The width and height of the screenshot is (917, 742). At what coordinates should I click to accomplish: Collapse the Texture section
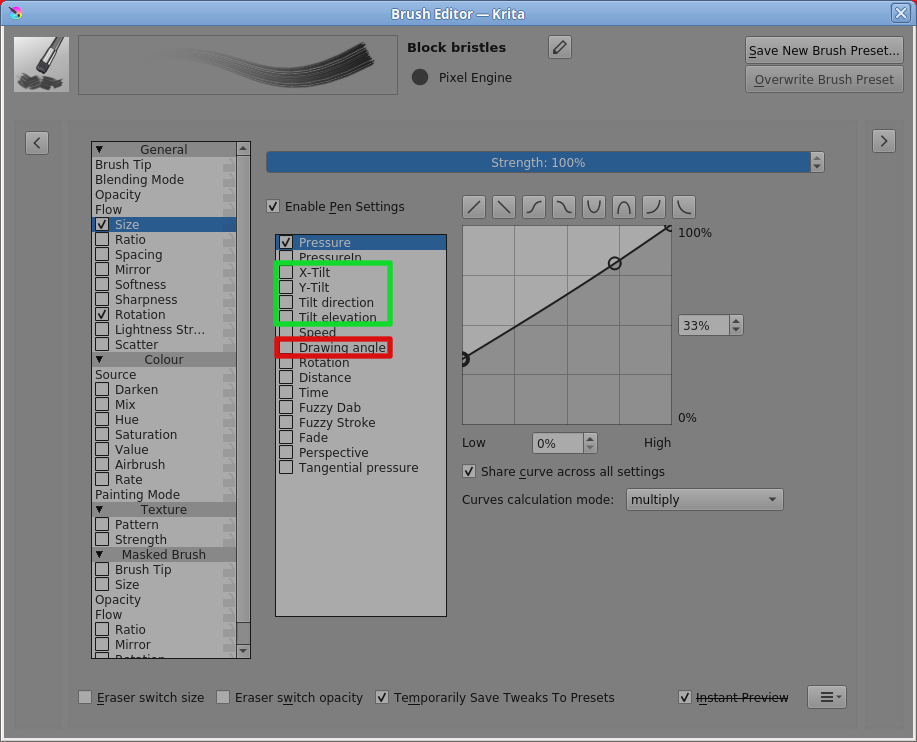(99, 509)
